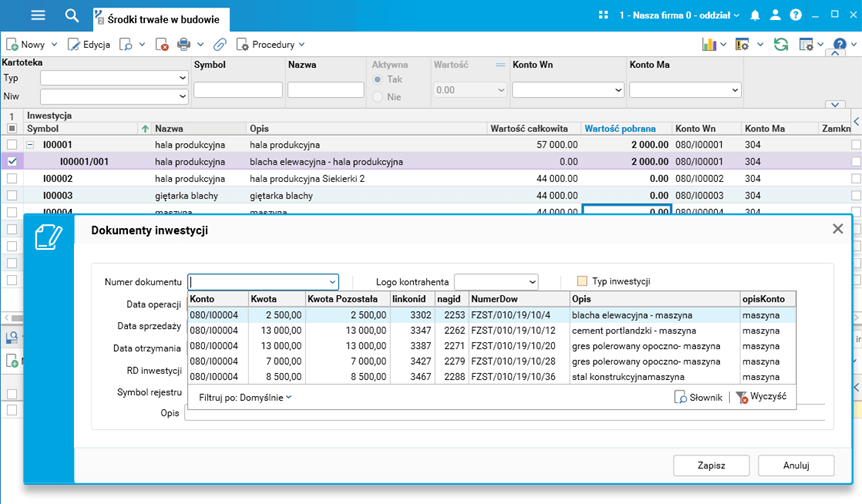This screenshot has height=504, width=862.
Task: Open the hamburger main menu
Action: pos(38,15)
